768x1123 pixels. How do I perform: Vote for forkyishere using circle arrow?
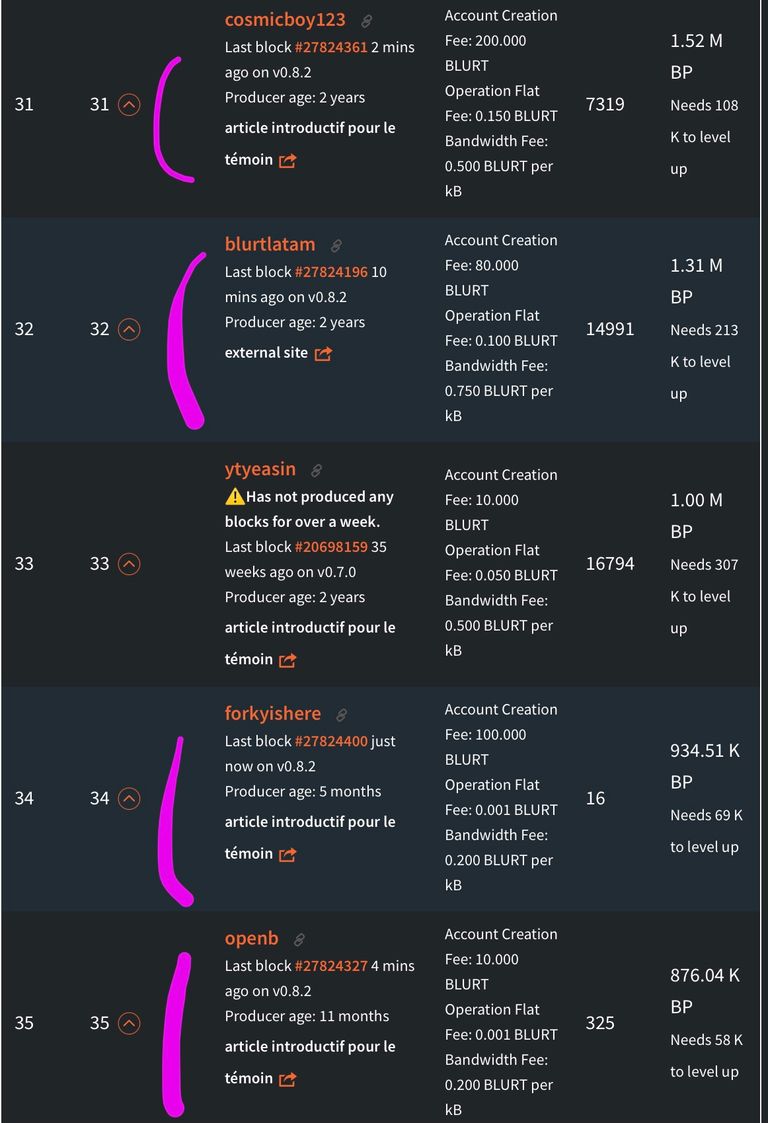coord(129,799)
